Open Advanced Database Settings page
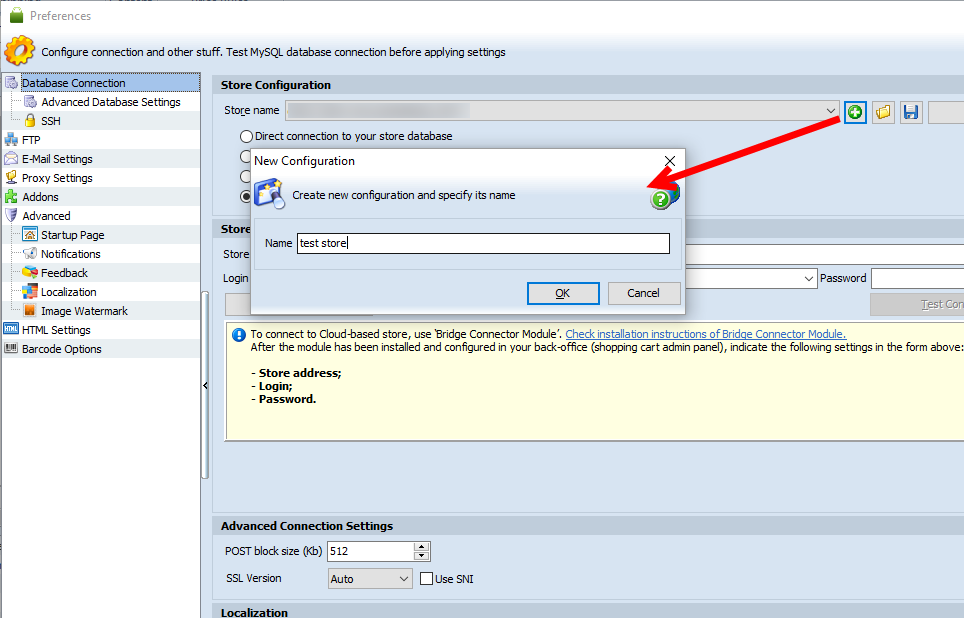This screenshot has width=964, height=618. 111,102
